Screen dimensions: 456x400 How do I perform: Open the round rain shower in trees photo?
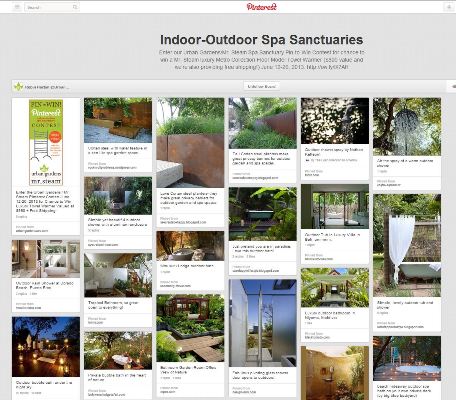tap(407, 127)
